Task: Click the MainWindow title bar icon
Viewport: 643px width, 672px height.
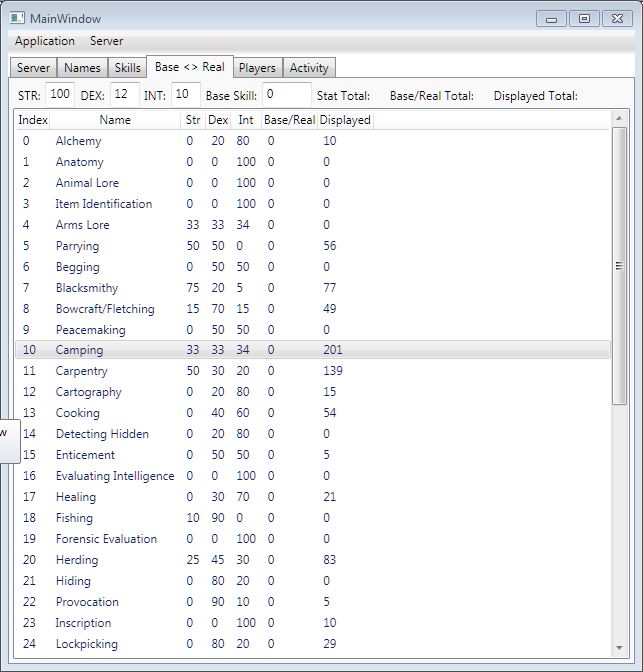Action: pyautogui.click(x=17, y=18)
